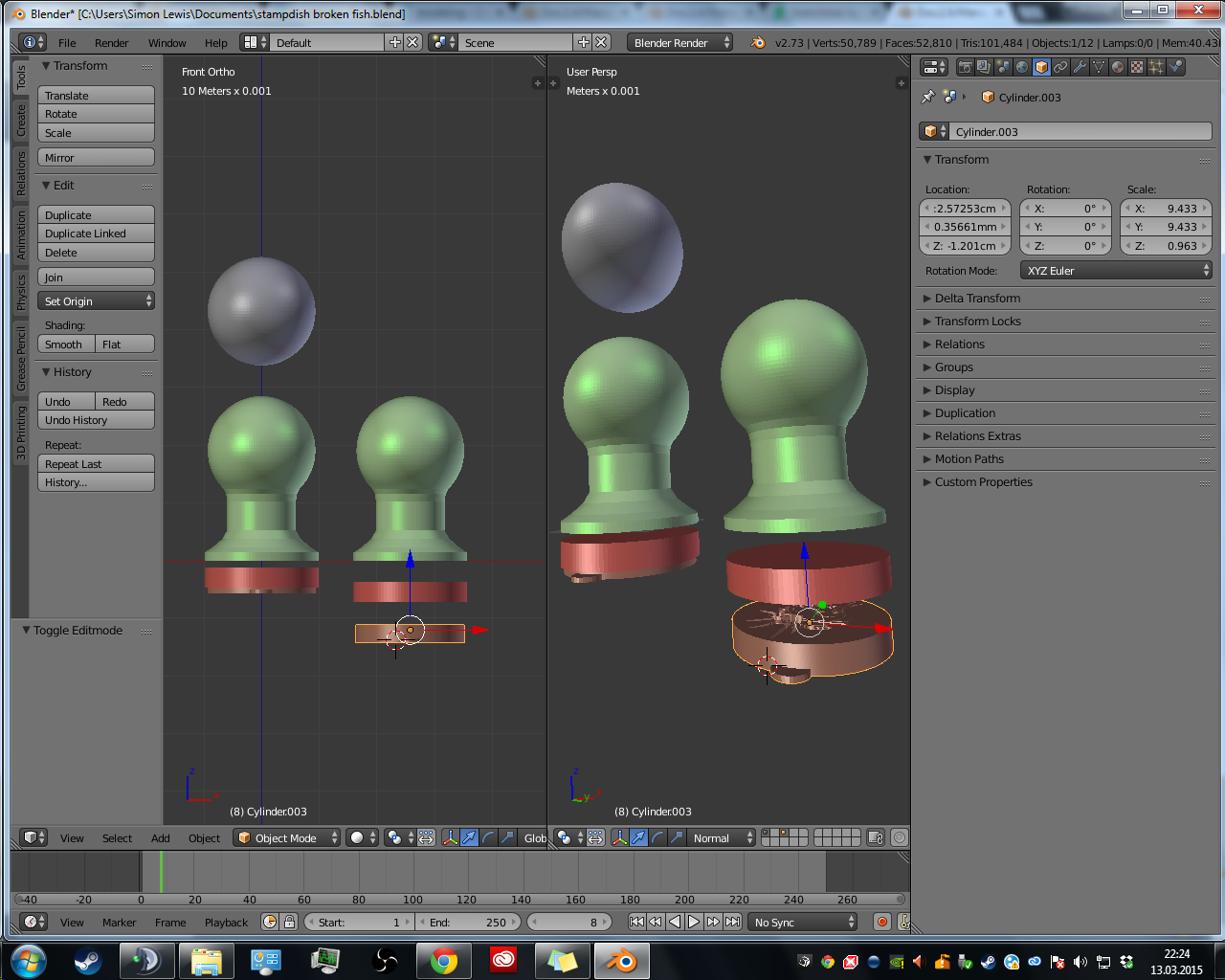Open the Physics properties tab icon
This screenshot has width=1225, height=980.
(1176, 67)
